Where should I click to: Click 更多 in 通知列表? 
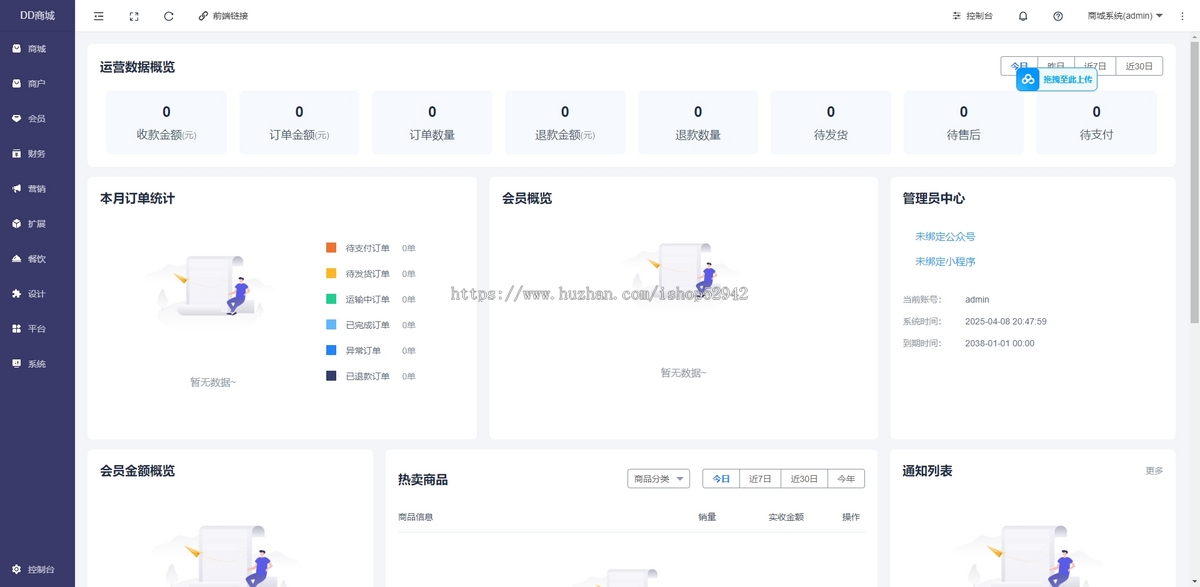pos(1154,470)
